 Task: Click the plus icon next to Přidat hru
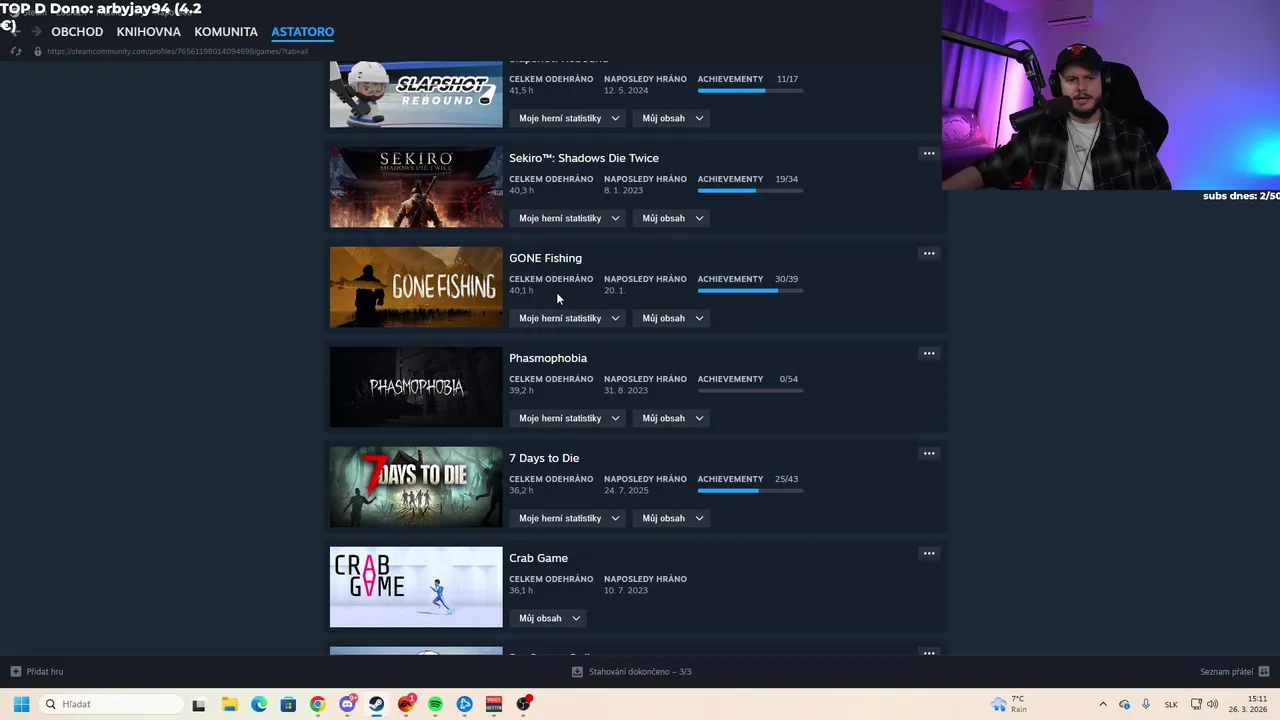[x=15, y=671]
